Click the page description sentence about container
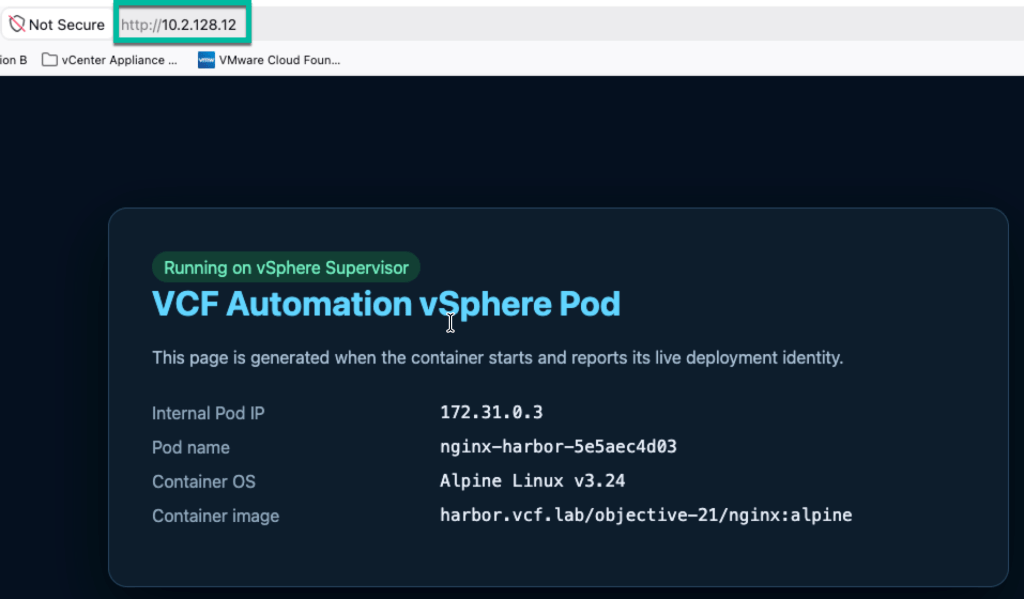1024x599 pixels. (498, 358)
